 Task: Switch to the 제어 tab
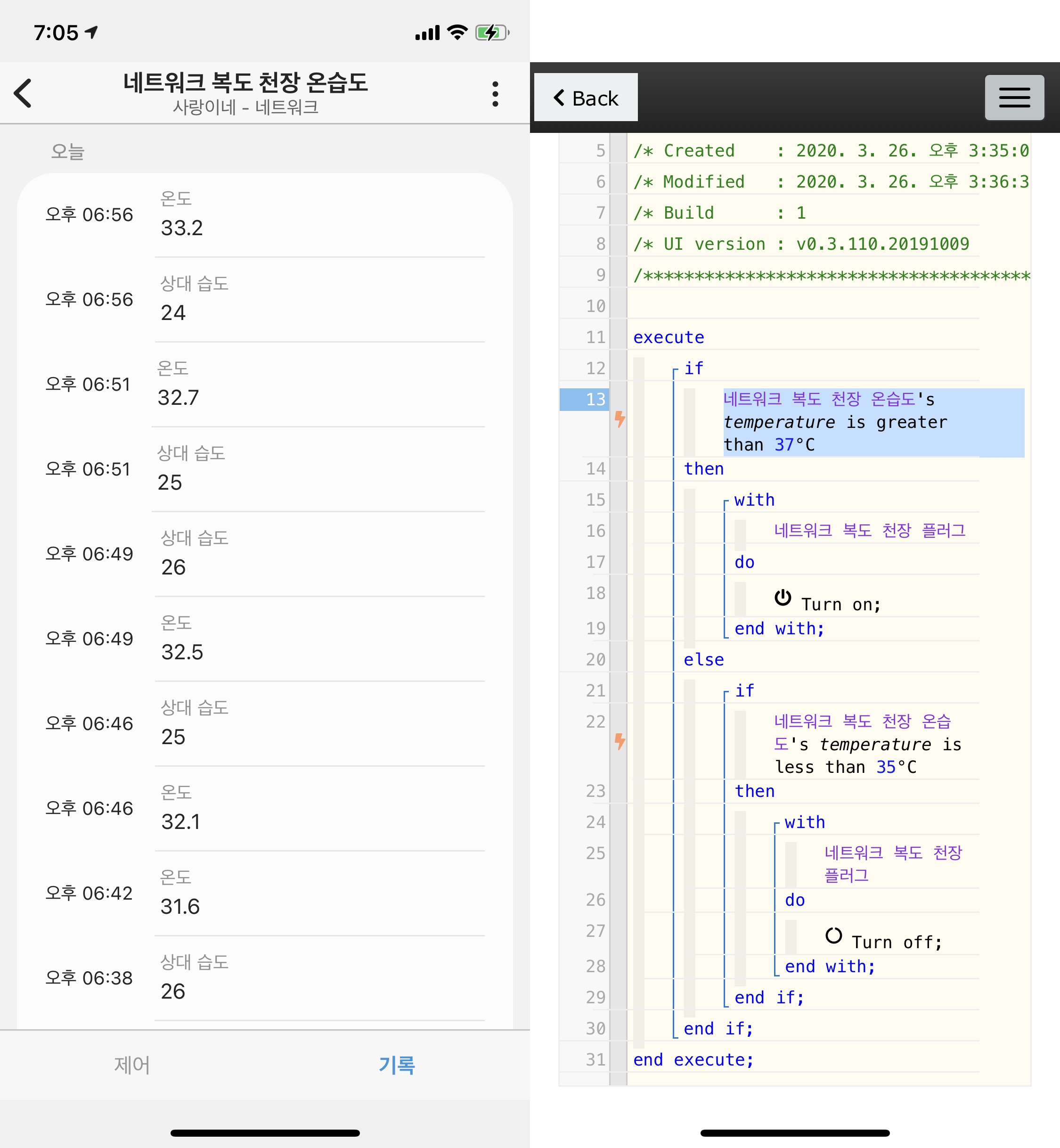pyautogui.click(x=132, y=1066)
